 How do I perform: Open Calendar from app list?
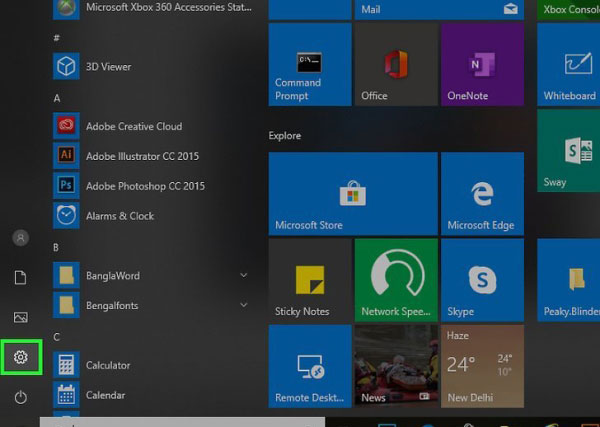click(152, 395)
